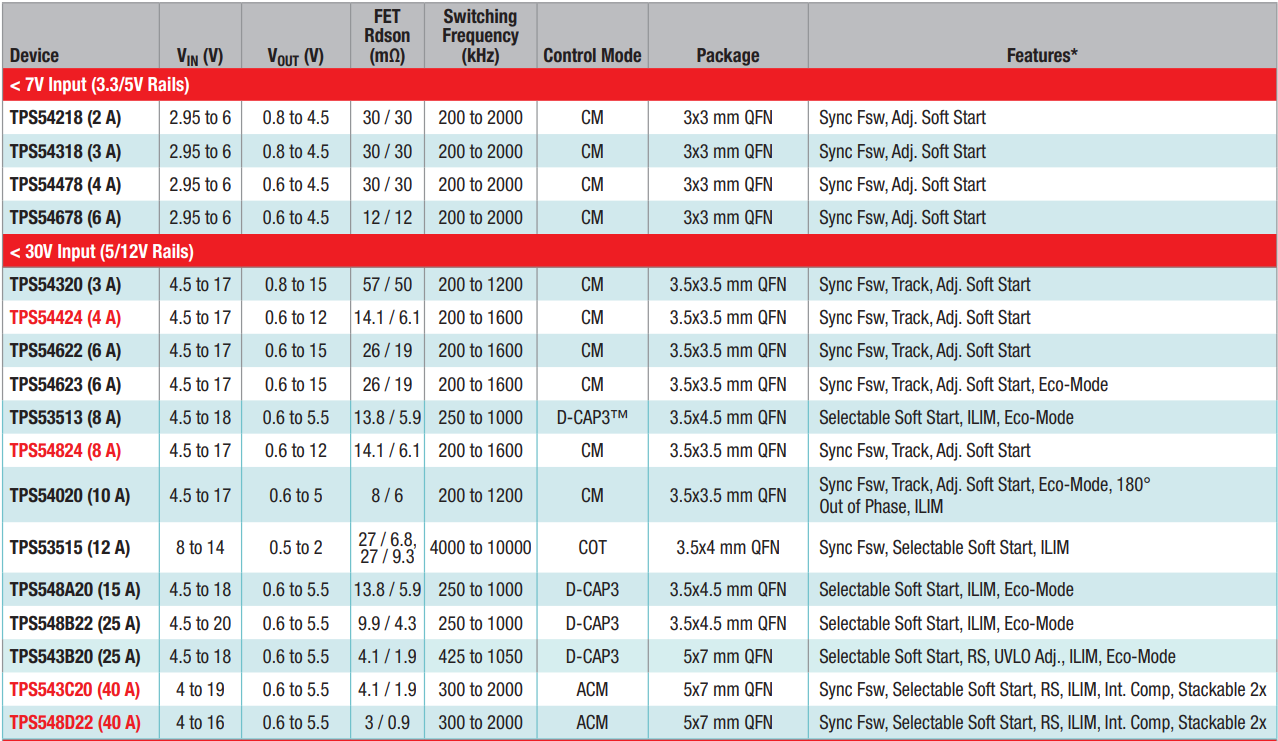Click the '< 7V Input (3.3/5V Rails)' section banner

tap(100, 85)
